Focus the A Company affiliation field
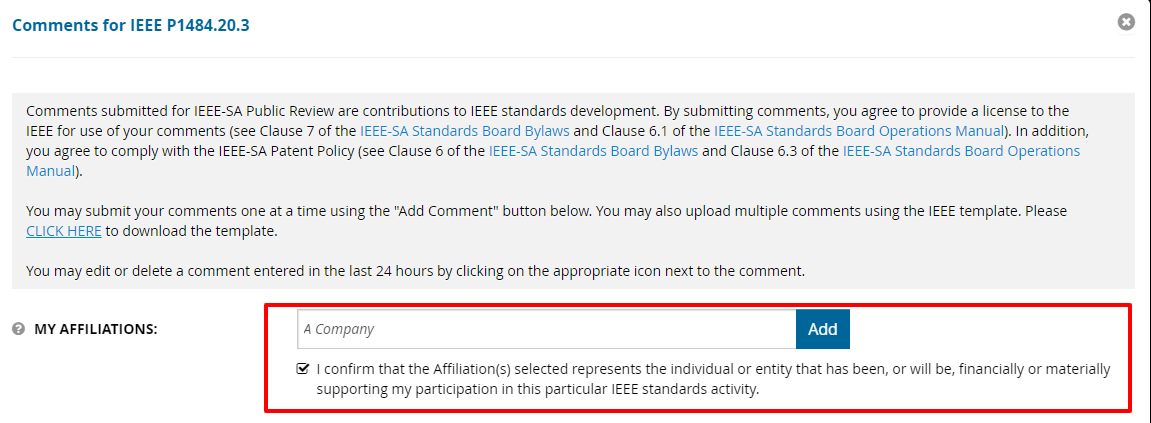The image size is (1151, 423). pyautogui.click(x=546, y=329)
